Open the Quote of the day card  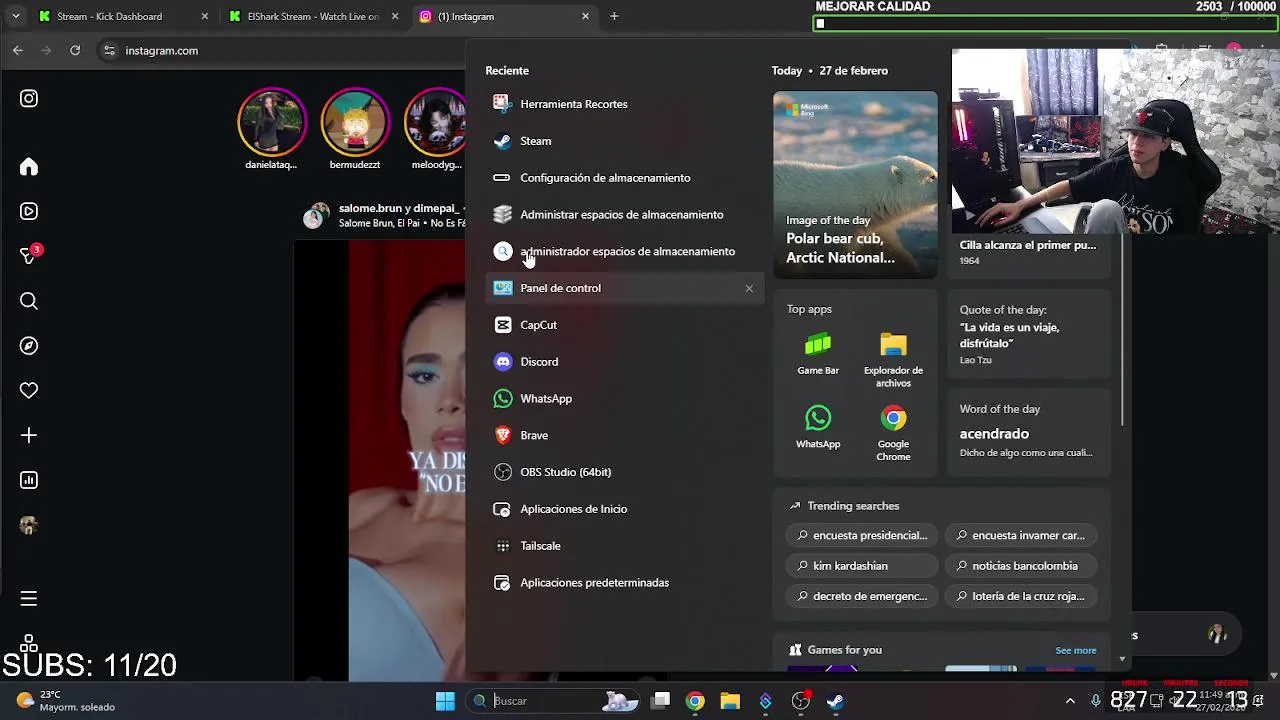(1028, 334)
